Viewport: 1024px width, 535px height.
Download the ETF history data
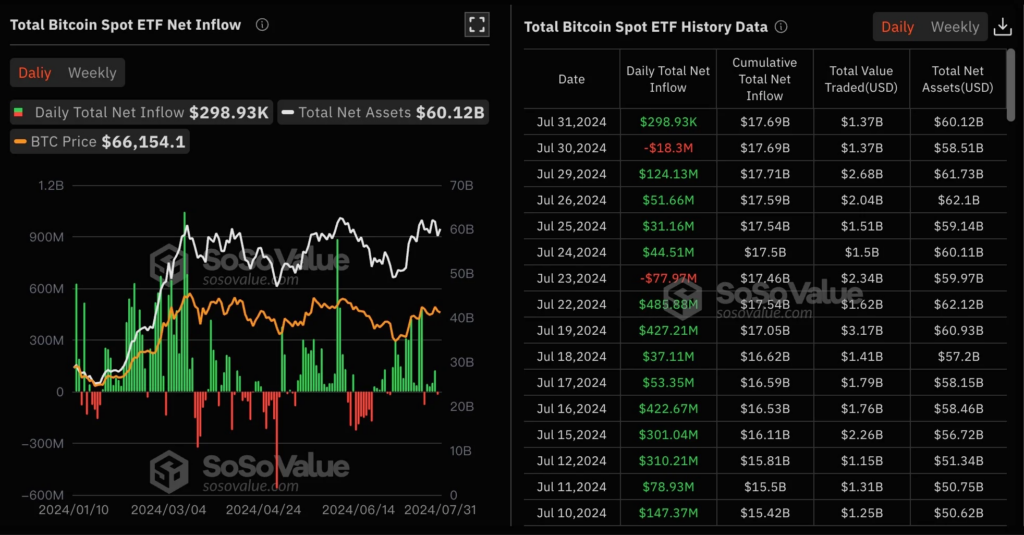1002,27
